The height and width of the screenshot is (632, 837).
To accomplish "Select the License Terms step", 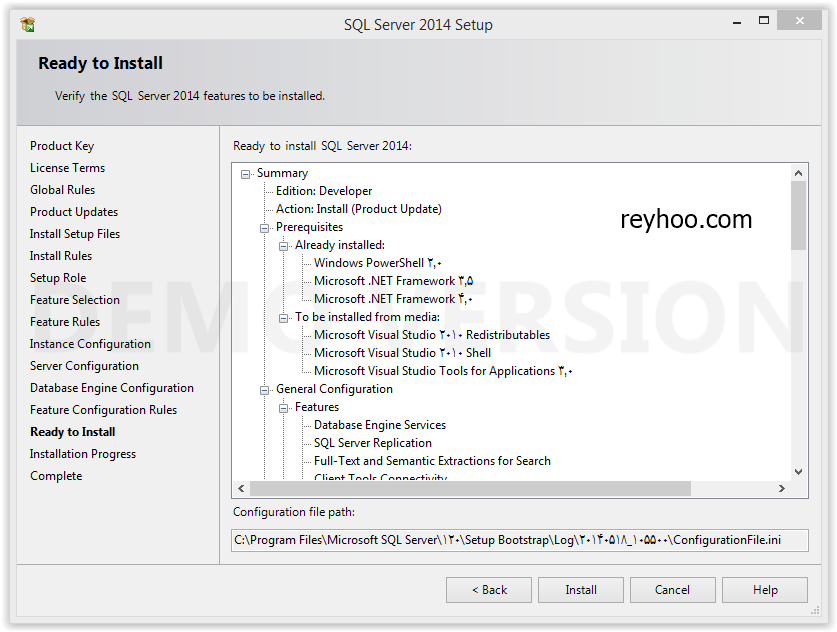I will click(x=67, y=168).
